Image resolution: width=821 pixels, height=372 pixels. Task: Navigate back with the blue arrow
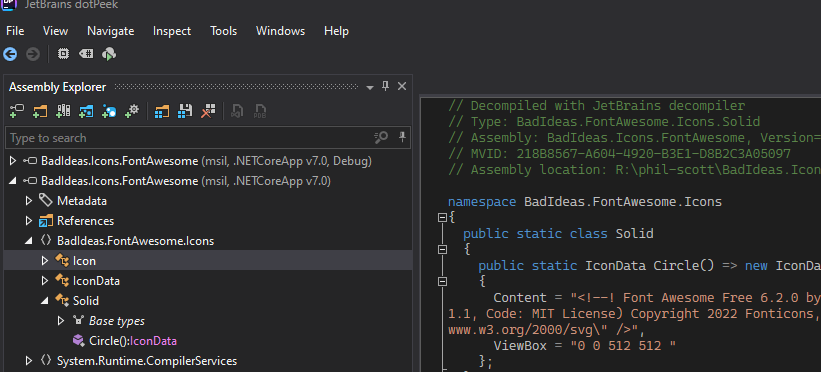(10, 54)
